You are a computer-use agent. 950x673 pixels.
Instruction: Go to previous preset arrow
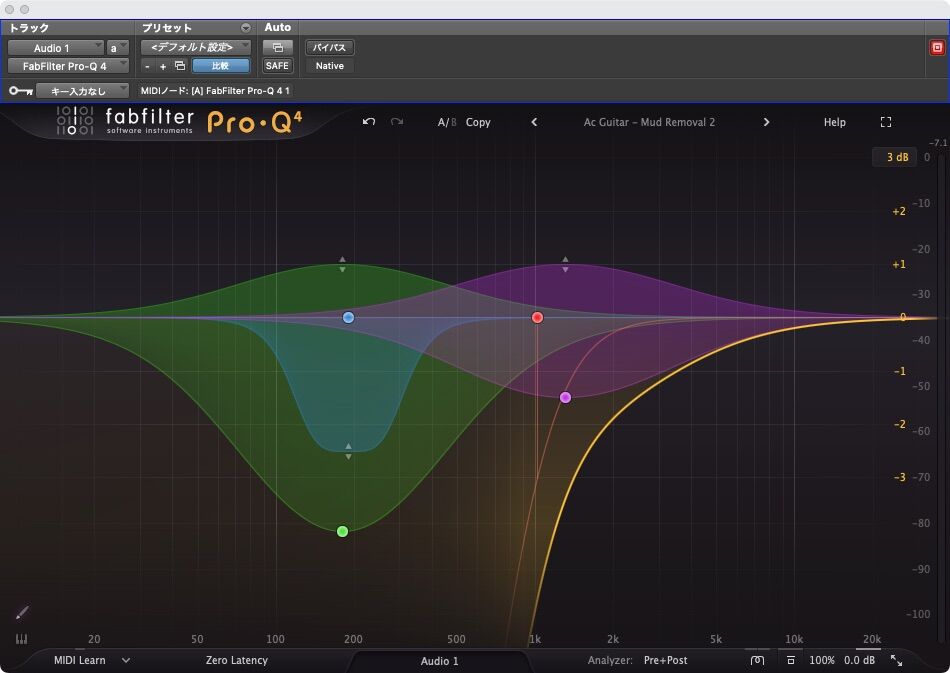(534, 122)
